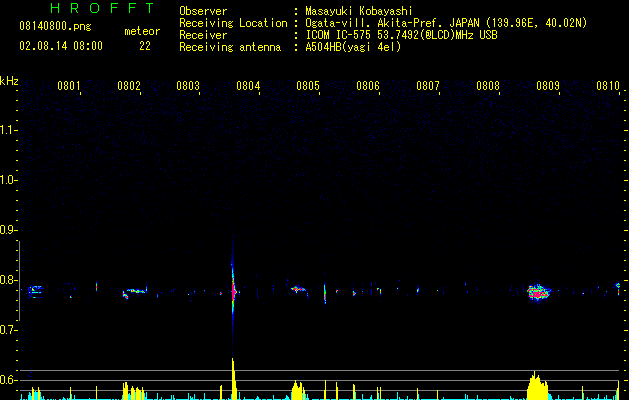Click the Receiving Location label
The width and height of the screenshot is (629, 400).
(233, 23)
